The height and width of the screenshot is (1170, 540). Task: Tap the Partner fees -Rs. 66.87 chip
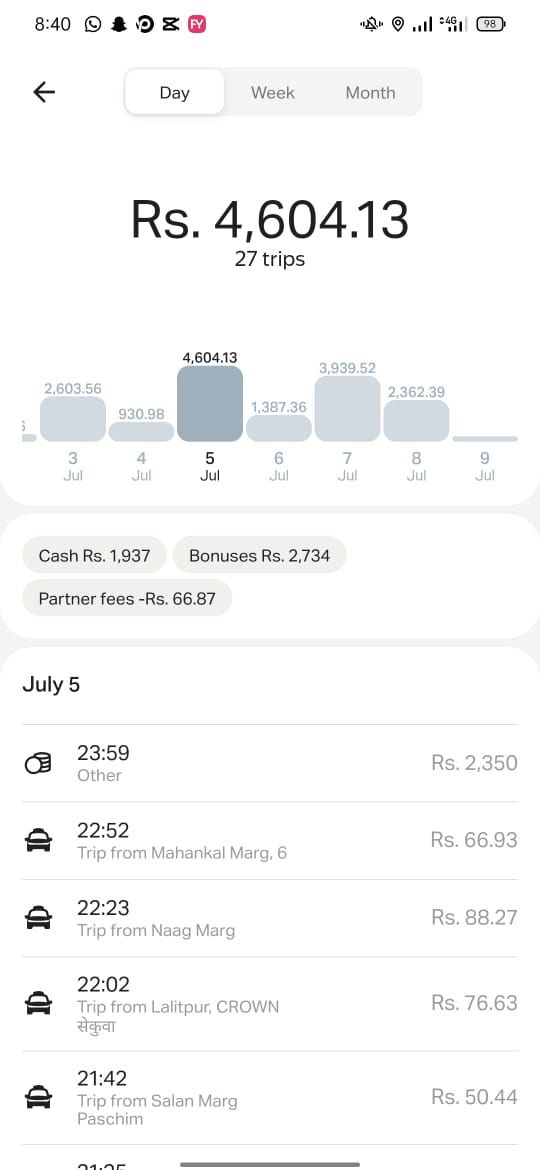point(127,598)
